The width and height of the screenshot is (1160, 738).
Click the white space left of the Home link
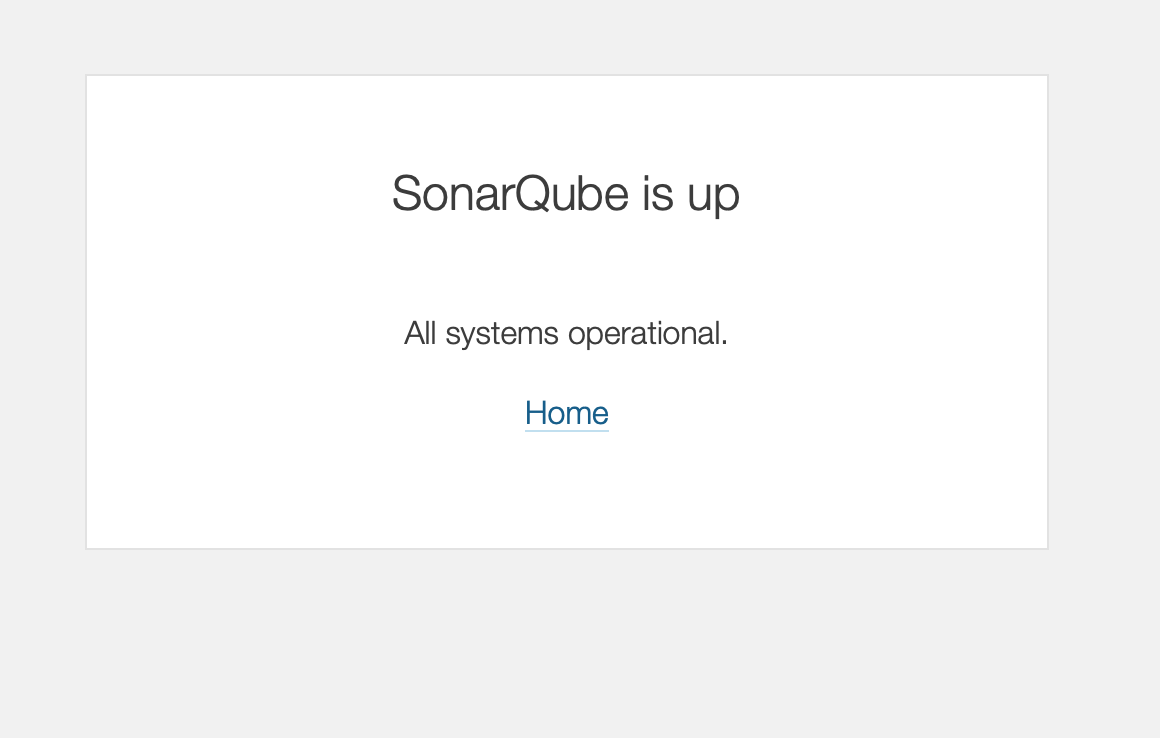click(300, 413)
